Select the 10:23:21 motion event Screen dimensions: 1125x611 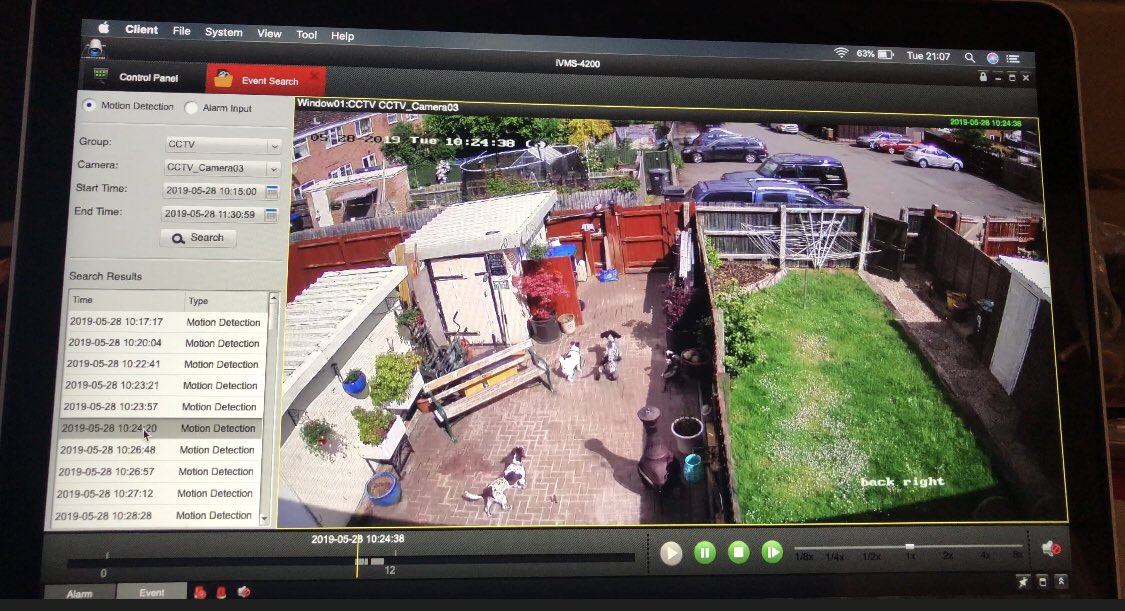[162, 385]
